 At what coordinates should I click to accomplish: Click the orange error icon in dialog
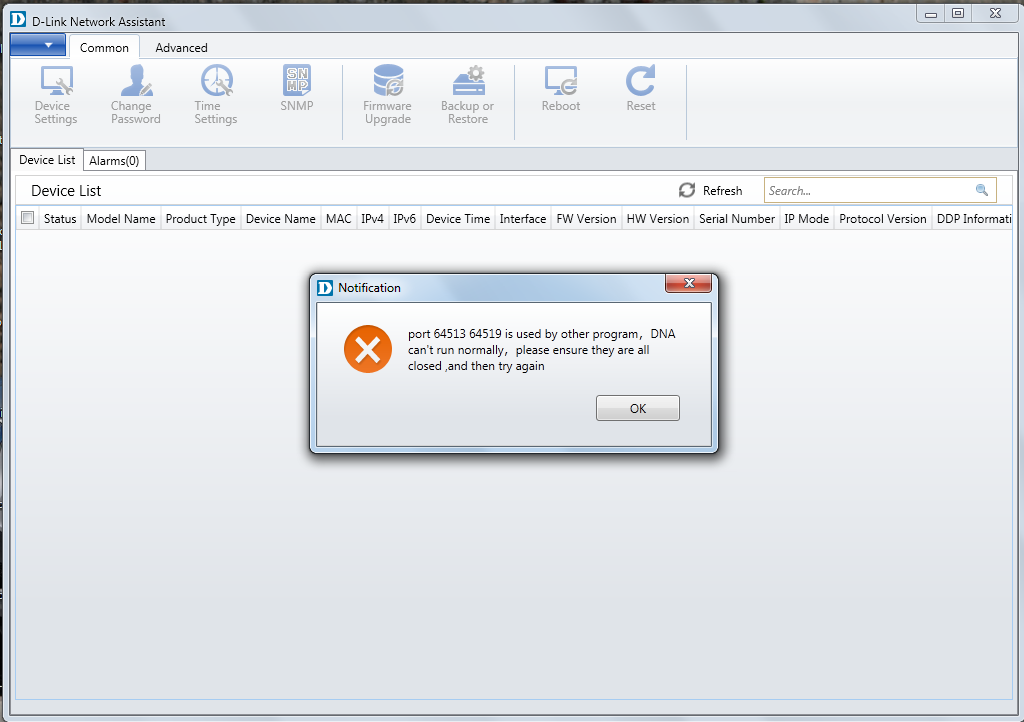368,349
